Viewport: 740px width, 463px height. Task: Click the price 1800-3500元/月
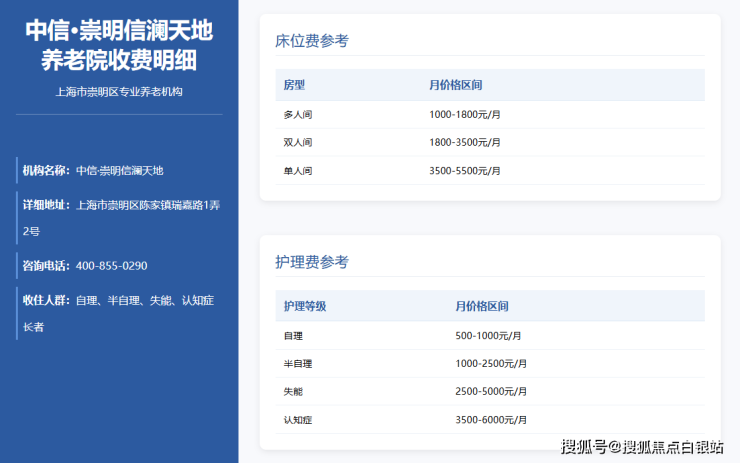pos(465,143)
